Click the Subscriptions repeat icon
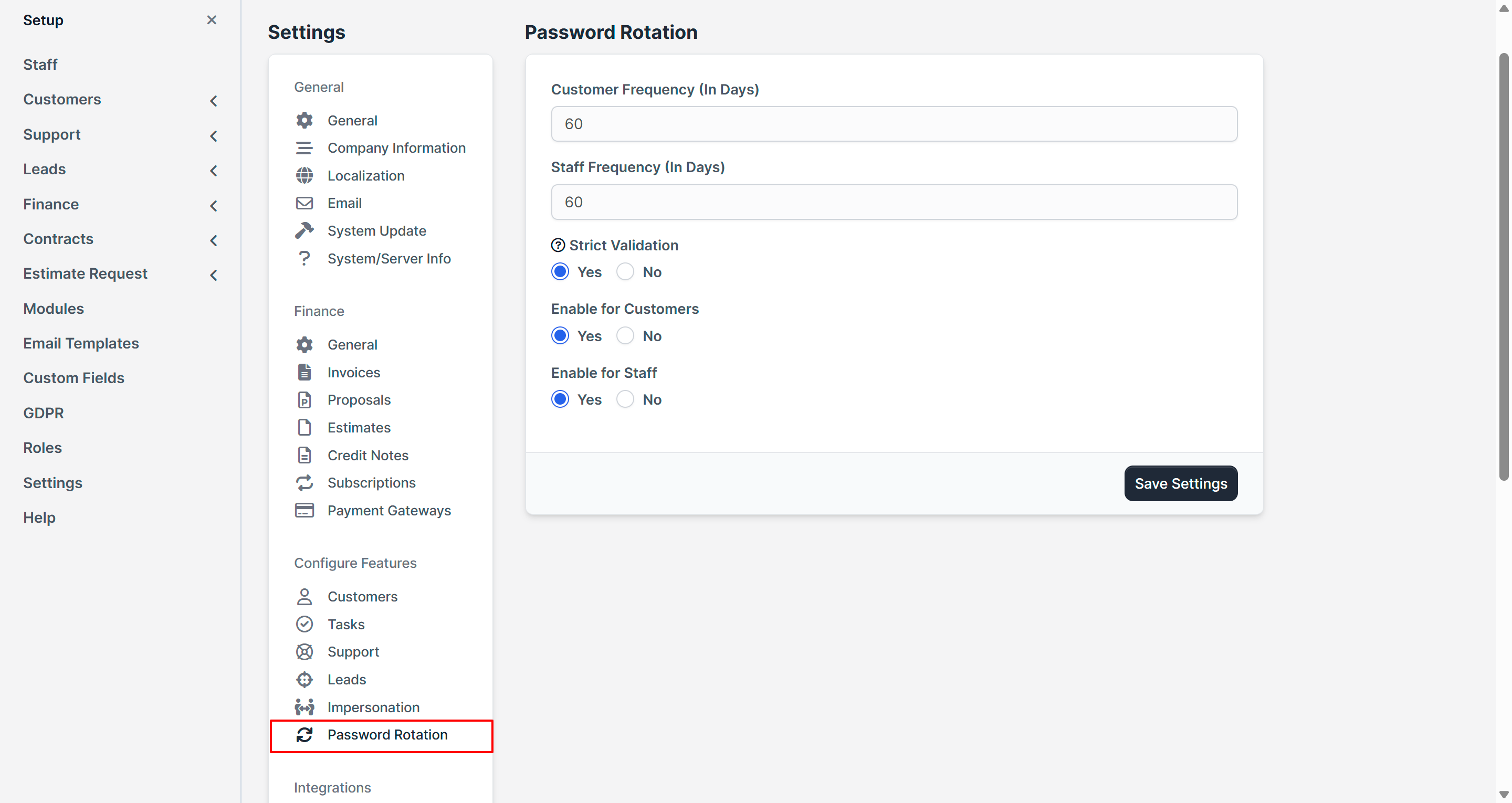Image resolution: width=1512 pixels, height=803 pixels. (304, 482)
